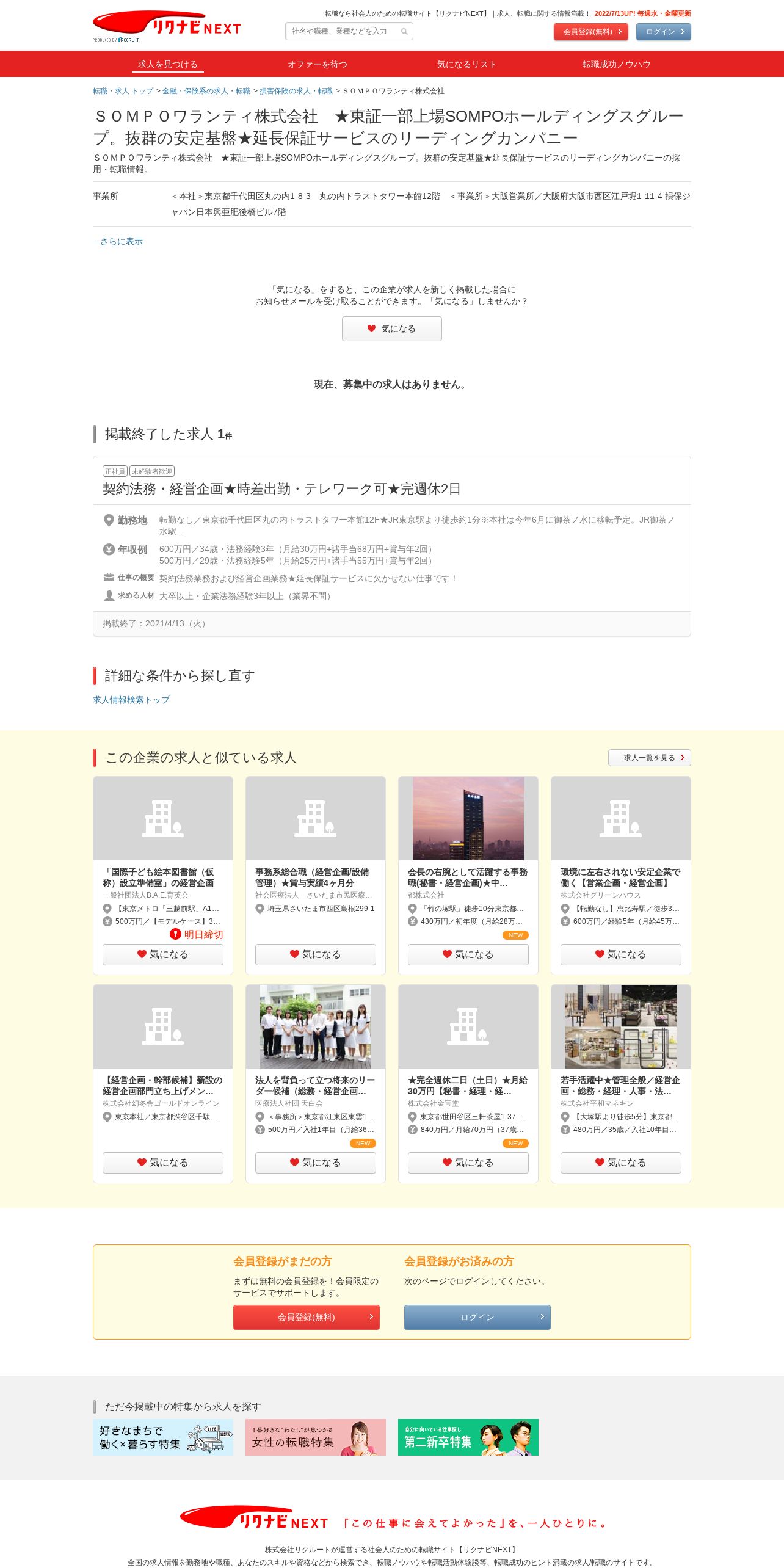
Task: Click yen icon on 都株式会社 card
Action: pos(413,921)
